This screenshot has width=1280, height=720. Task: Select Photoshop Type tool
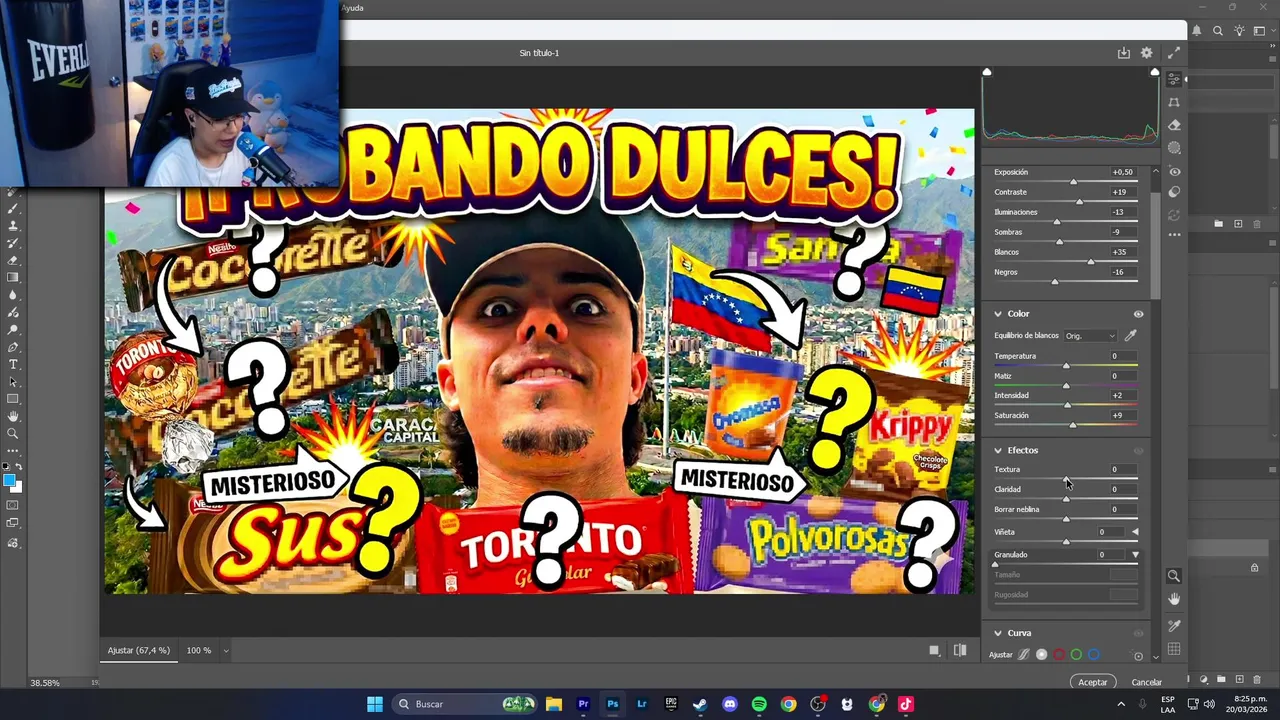pyautogui.click(x=13, y=364)
